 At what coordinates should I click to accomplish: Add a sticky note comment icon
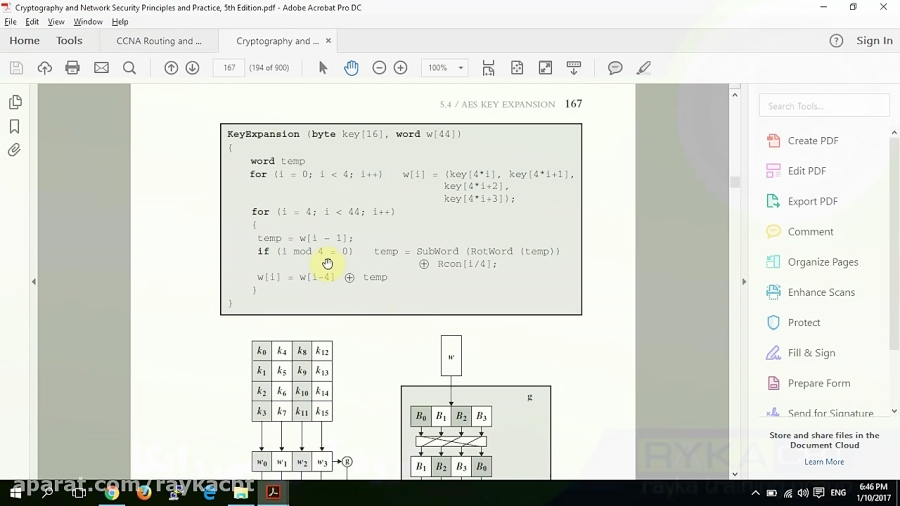point(615,68)
